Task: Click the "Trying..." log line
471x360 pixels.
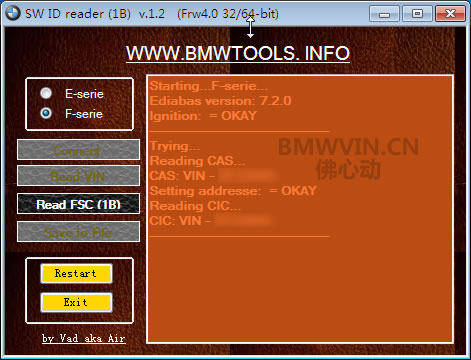Action: tap(175, 146)
